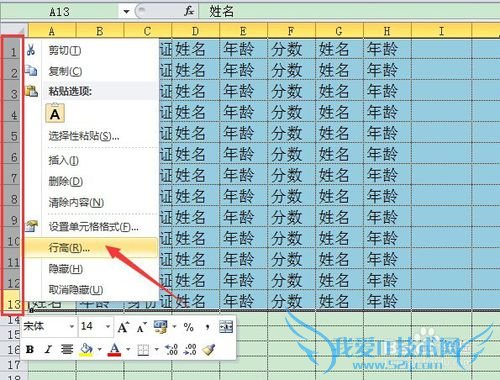Expand the font color dropdown arrow
500x380 pixels.
point(128,350)
